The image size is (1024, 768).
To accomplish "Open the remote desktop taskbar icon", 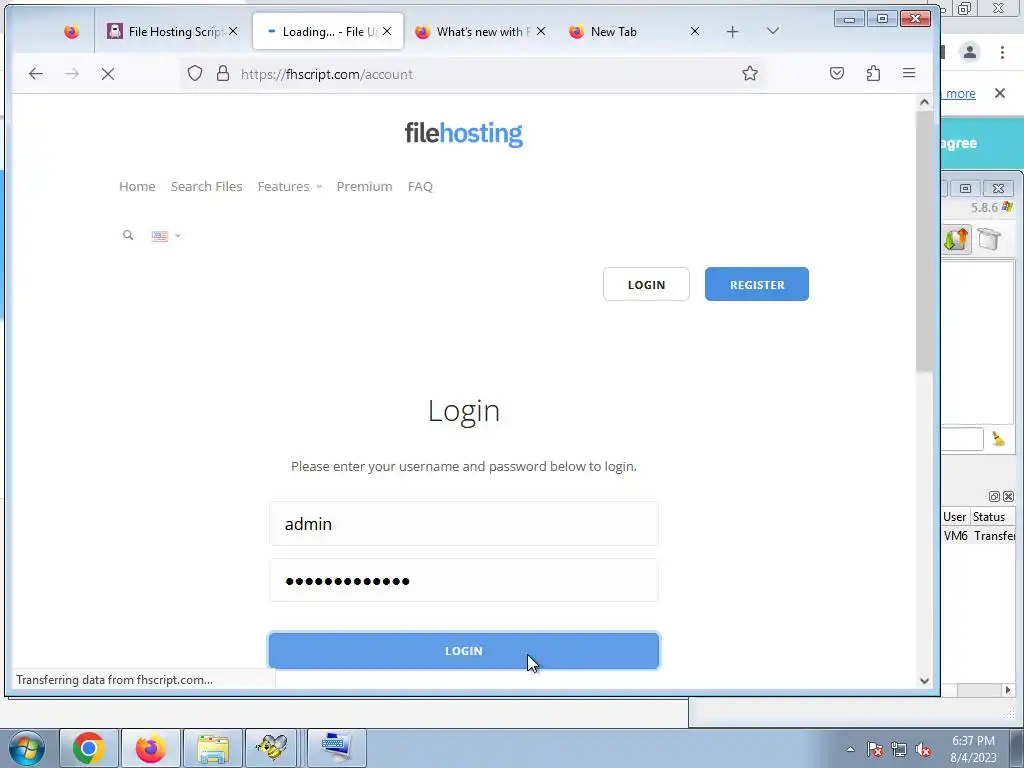I will [x=336, y=748].
